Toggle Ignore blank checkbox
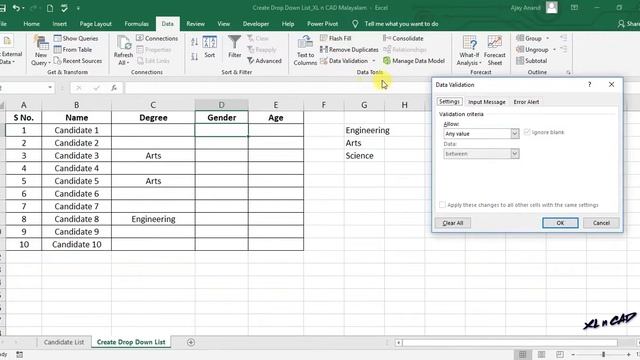The width and height of the screenshot is (640, 360). pyautogui.click(x=527, y=132)
